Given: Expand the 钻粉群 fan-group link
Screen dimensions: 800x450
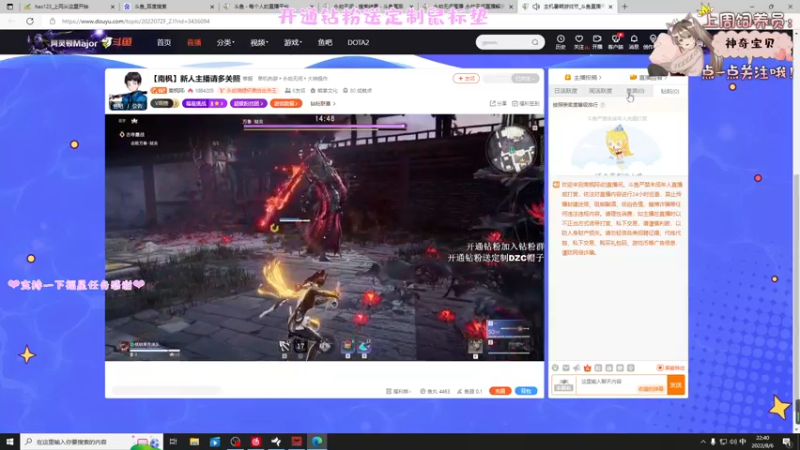Looking at the screenshot, I should coord(322,103).
